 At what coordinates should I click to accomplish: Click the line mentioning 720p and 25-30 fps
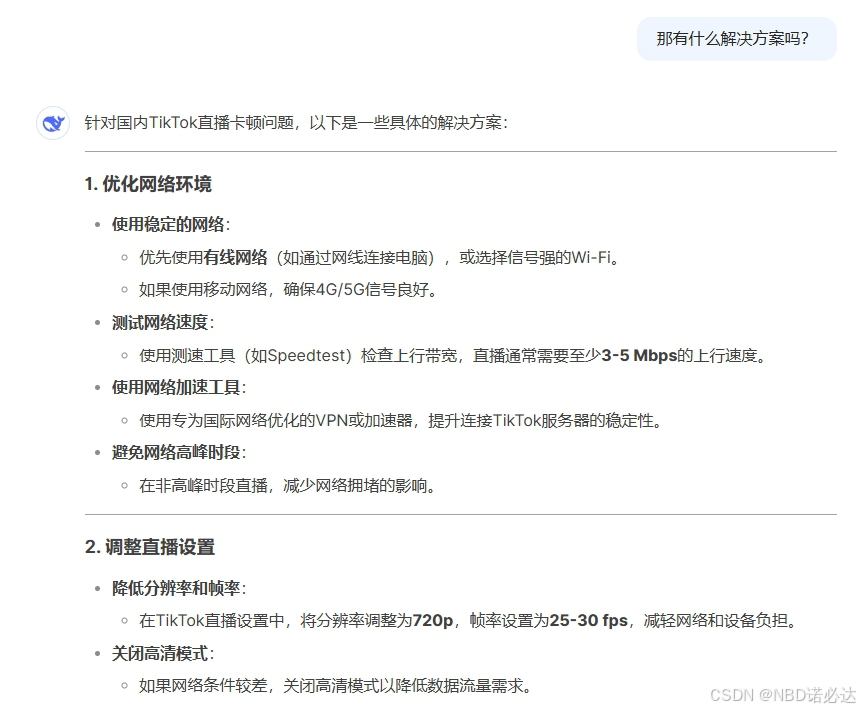point(468,621)
